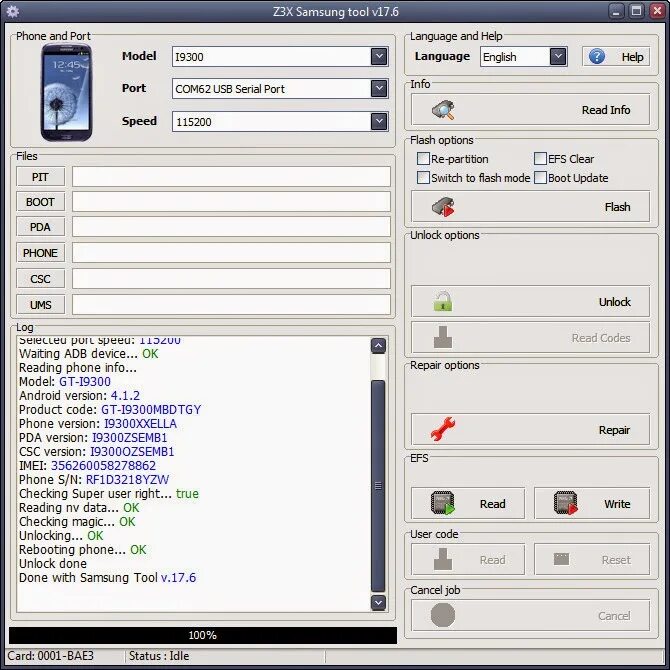Expand the Port dropdown COM62

(379, 88)
